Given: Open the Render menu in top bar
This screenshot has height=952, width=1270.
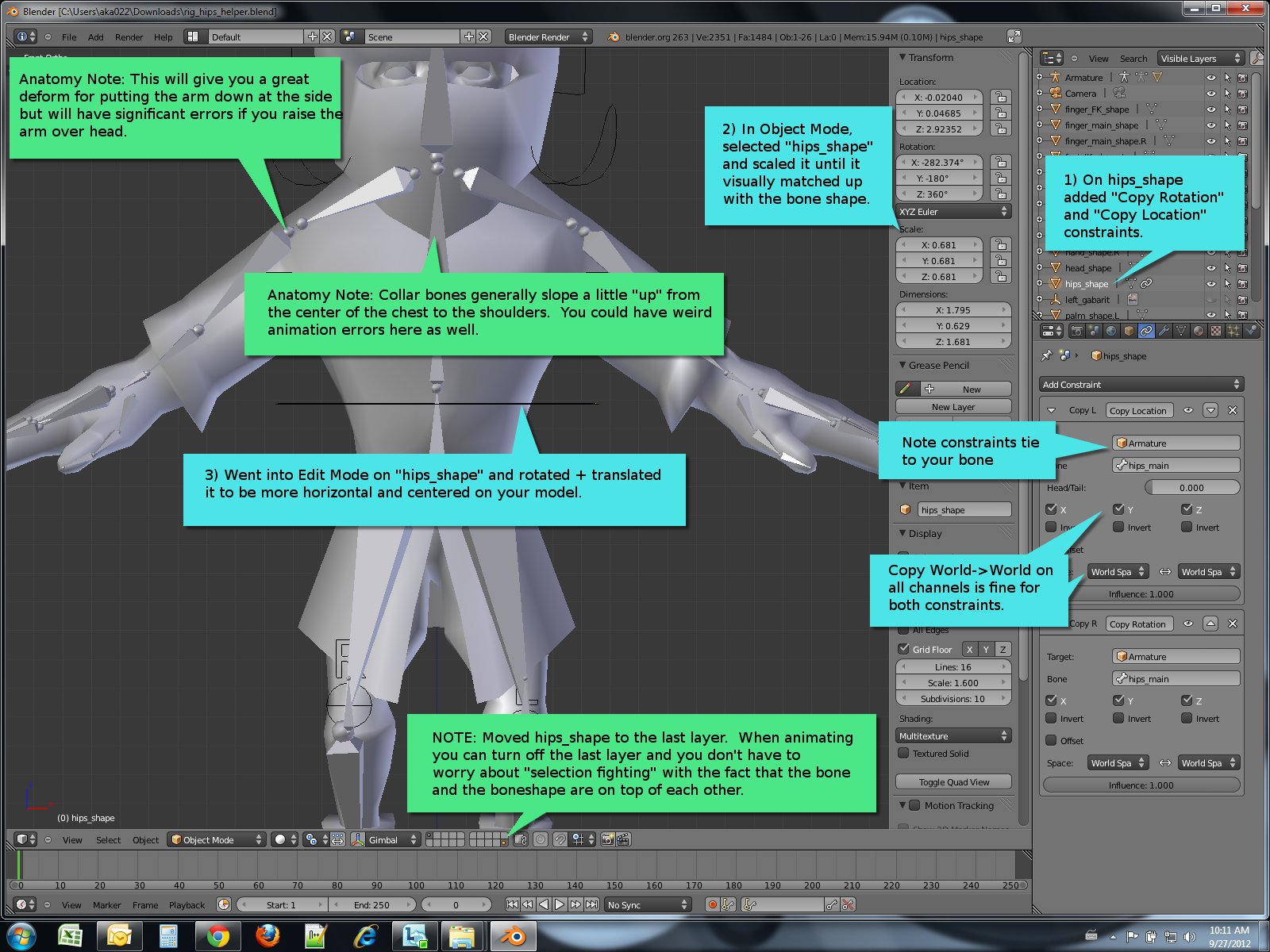Looking at the screenshot, I should 129,37.
